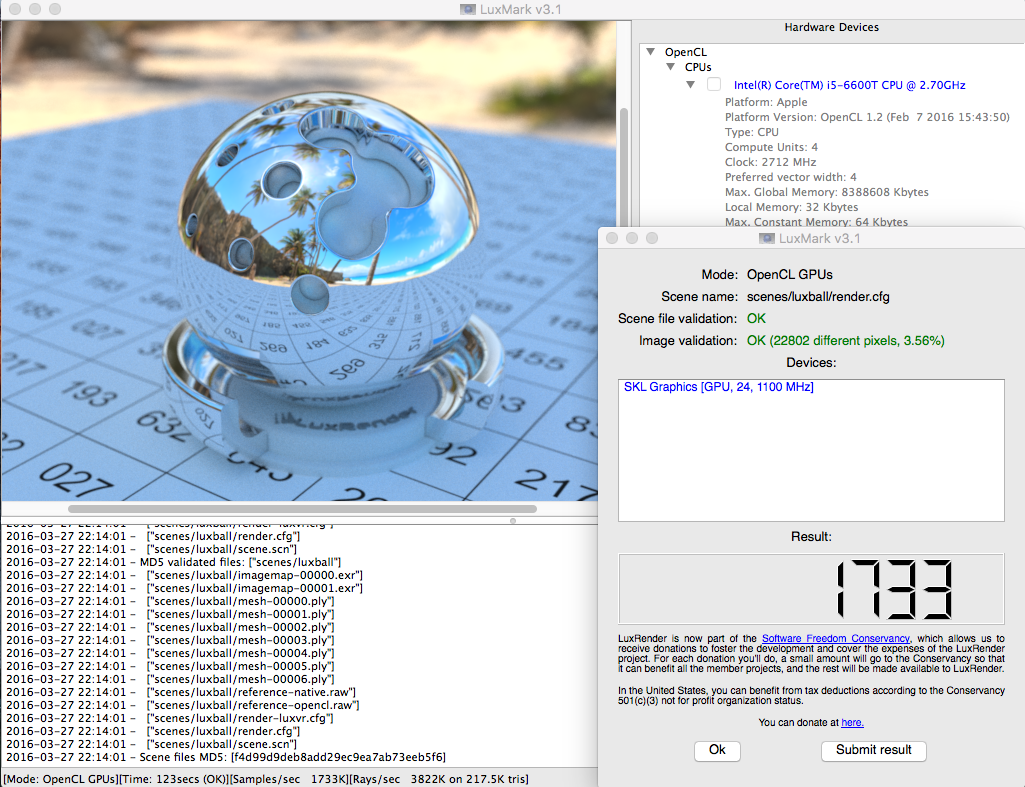
Task: Collapse the CPUs tree node
Action: [x=671, y=67]
